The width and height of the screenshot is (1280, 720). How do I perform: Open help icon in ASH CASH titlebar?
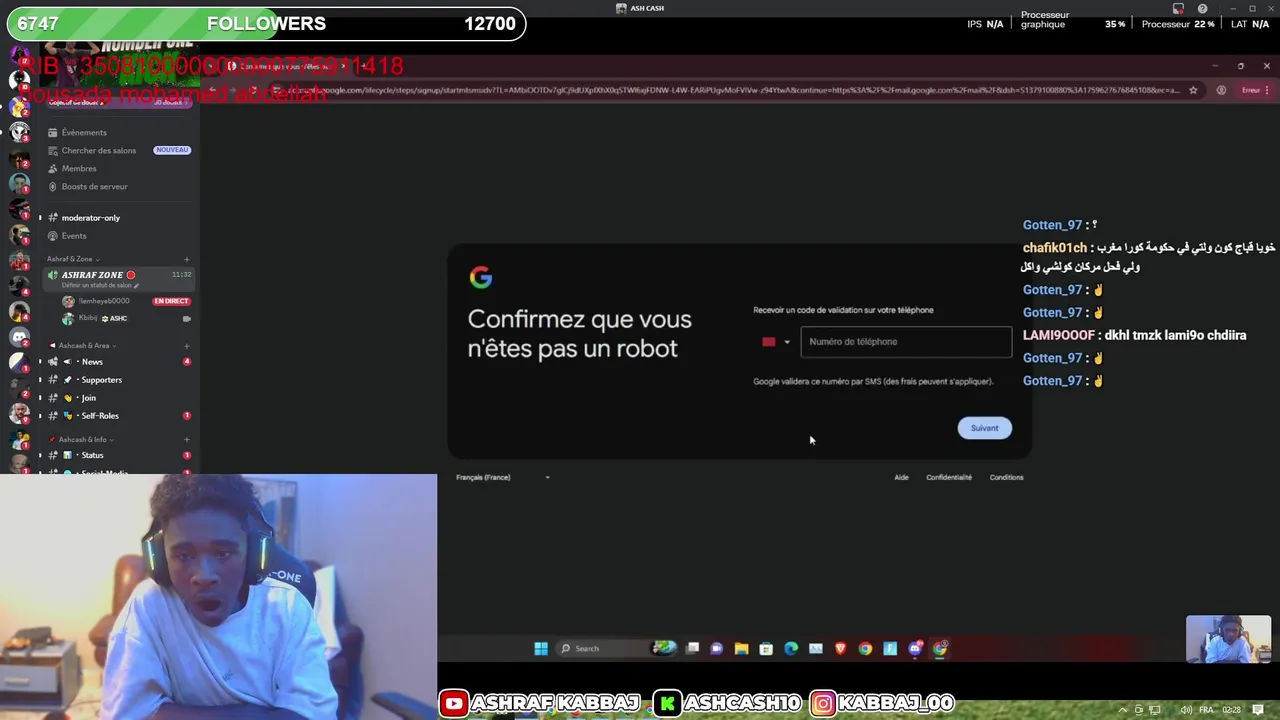1202,9
